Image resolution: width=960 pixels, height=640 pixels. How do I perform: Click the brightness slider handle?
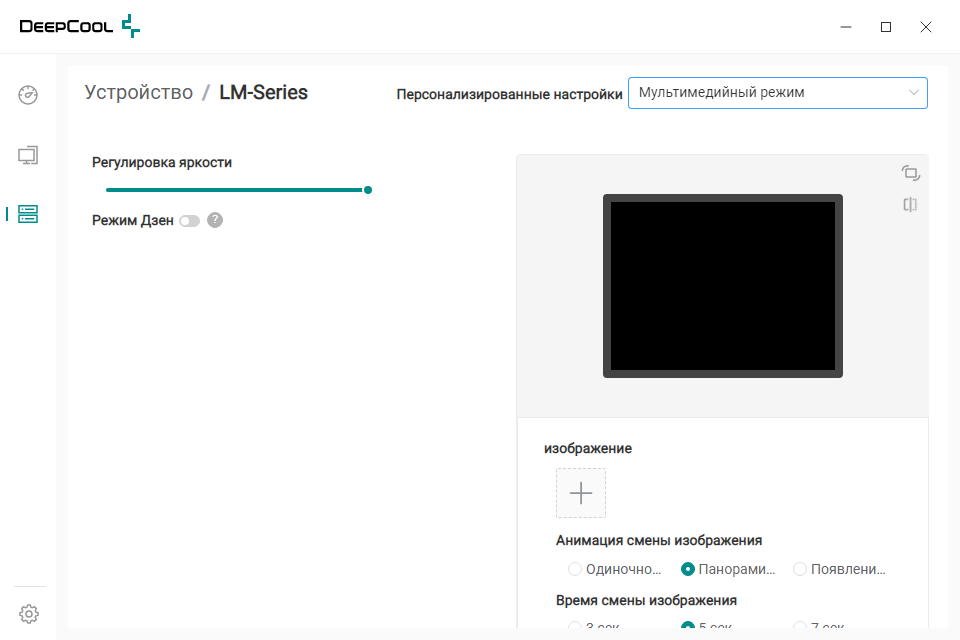coord(368,190)
